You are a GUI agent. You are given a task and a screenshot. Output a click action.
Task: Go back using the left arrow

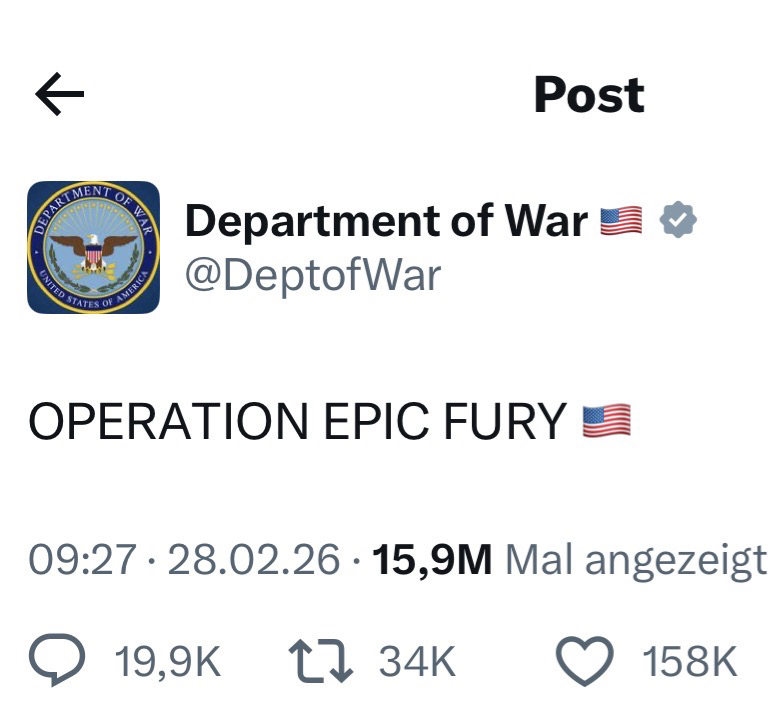coord(60,94)
